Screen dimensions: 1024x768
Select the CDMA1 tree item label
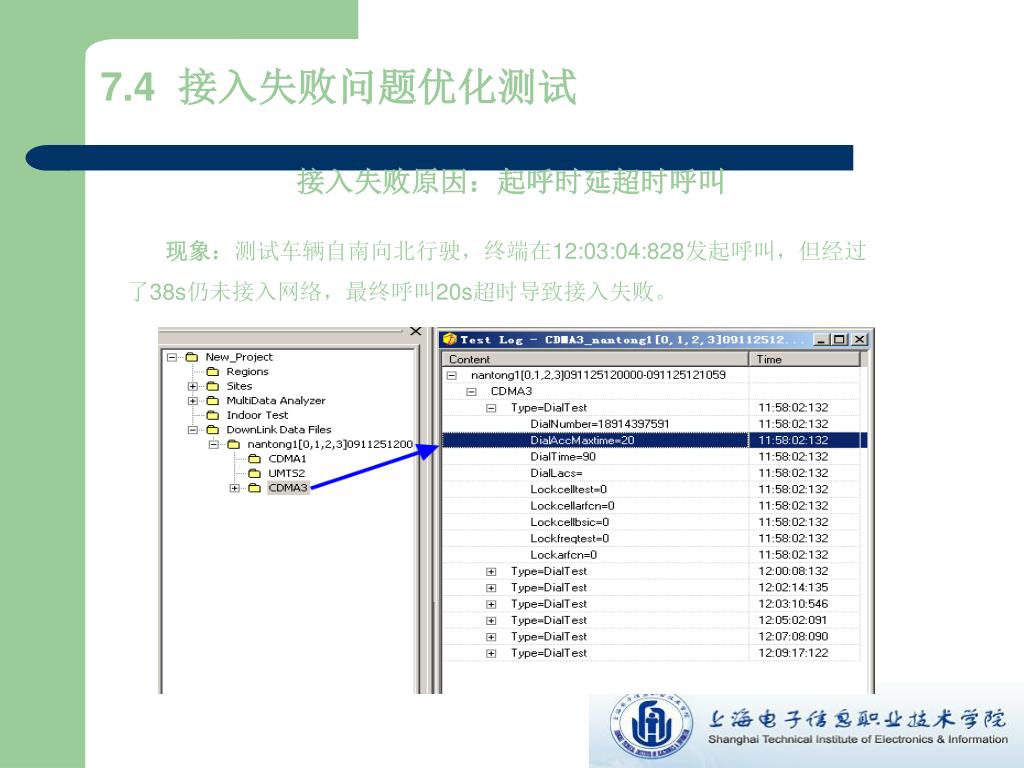click(287, 459)
